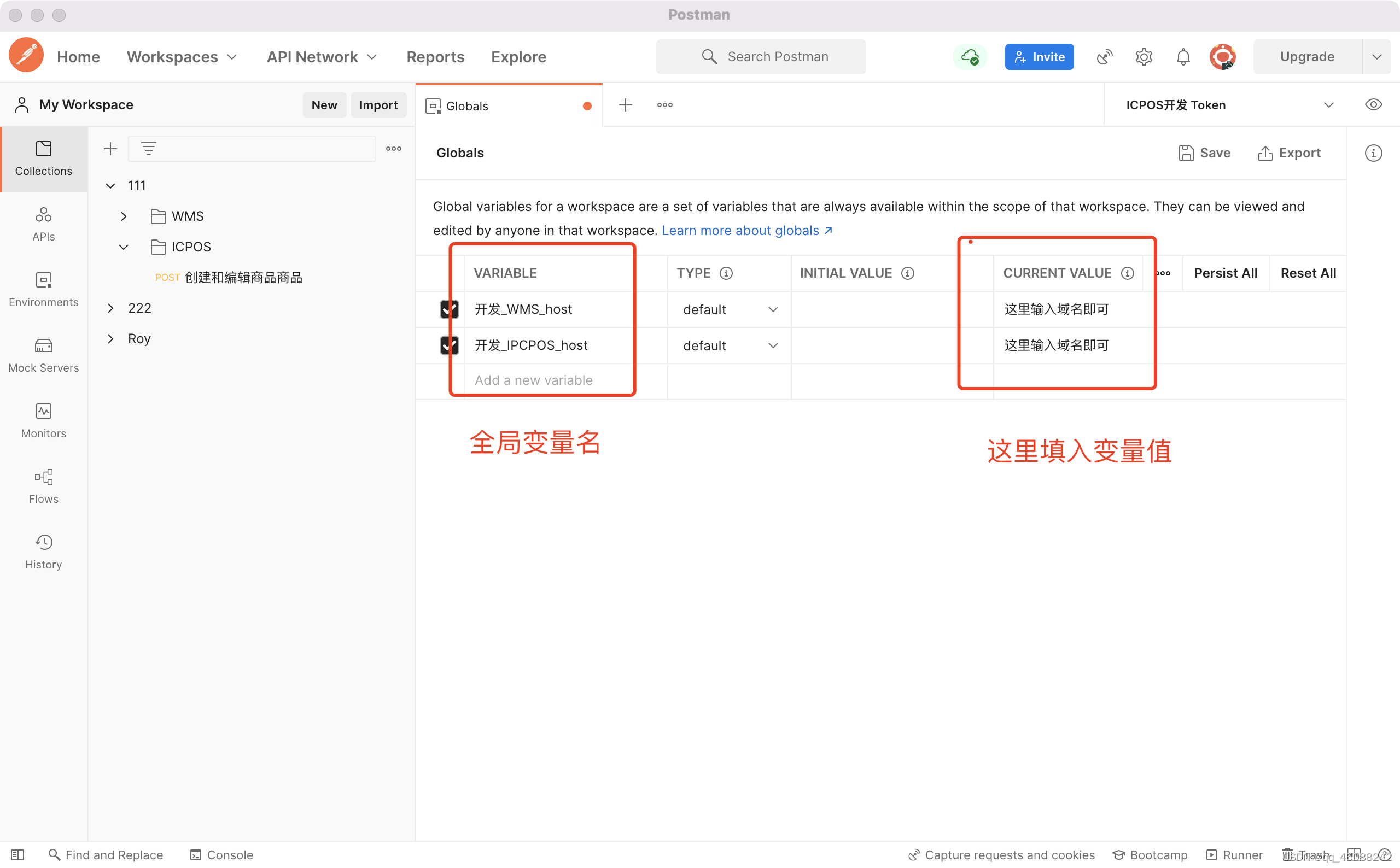Uncheck the 开发_WMS_host variable checkbox

(x=449, y=309)
